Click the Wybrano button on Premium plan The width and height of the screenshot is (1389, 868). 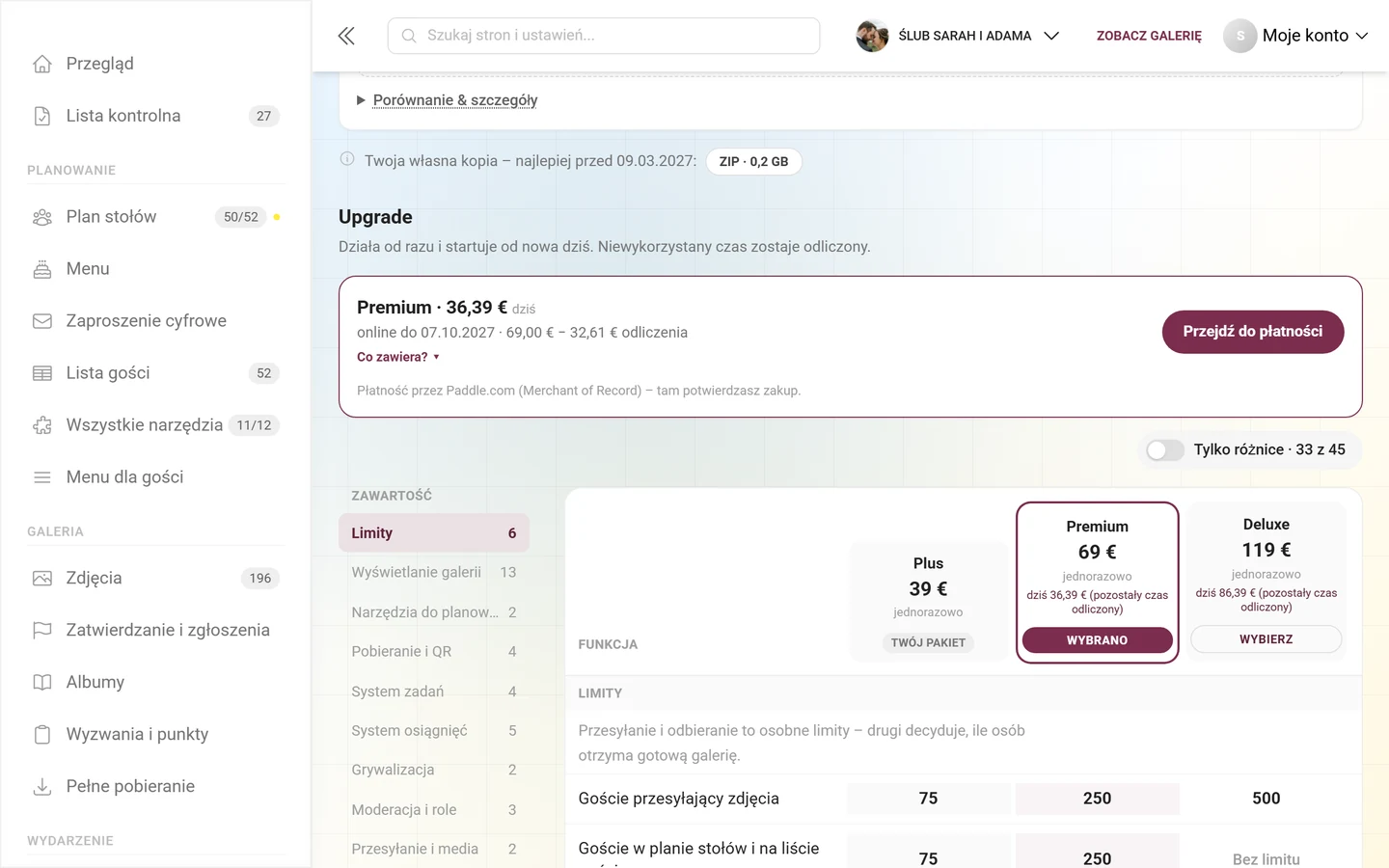pyautogui.click(x=1098, y=640)
